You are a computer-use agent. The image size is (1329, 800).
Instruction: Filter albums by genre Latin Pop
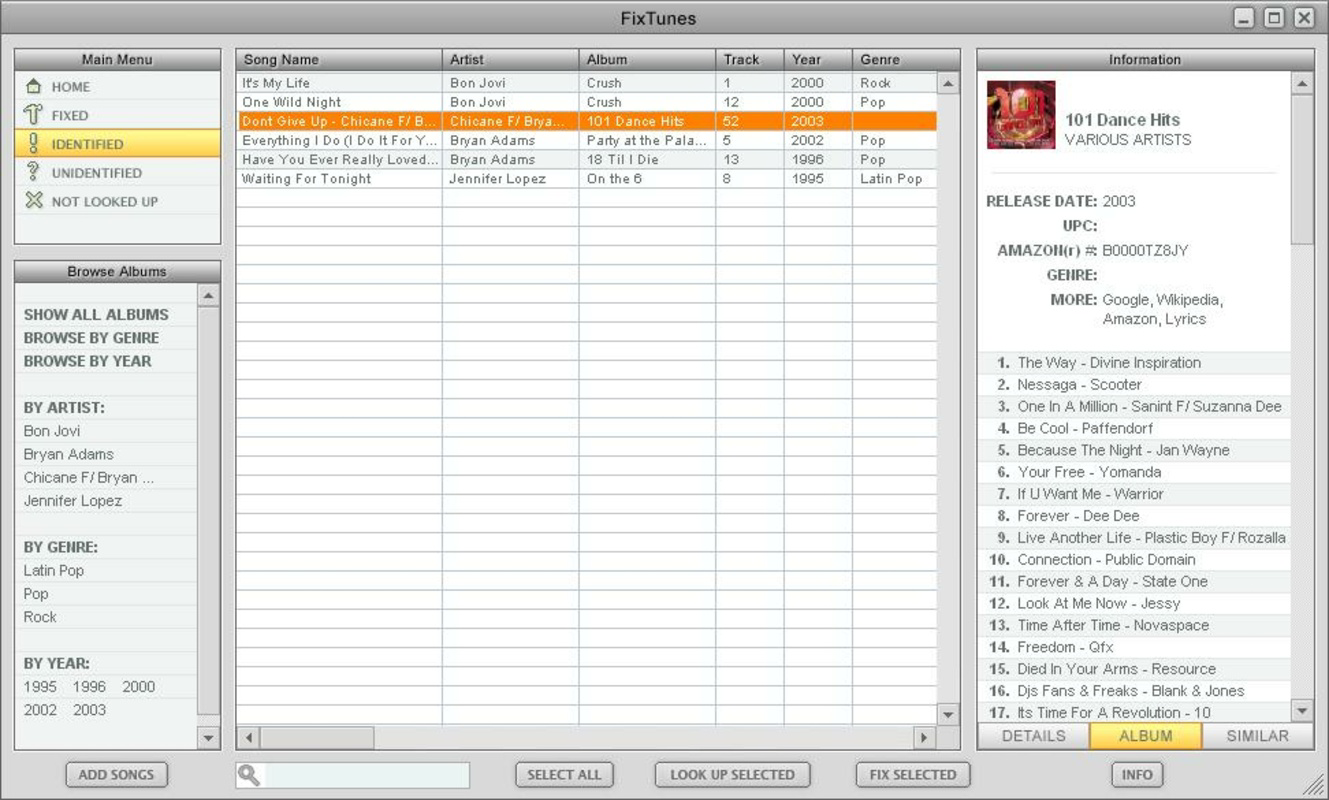click(x=54, y=571)
